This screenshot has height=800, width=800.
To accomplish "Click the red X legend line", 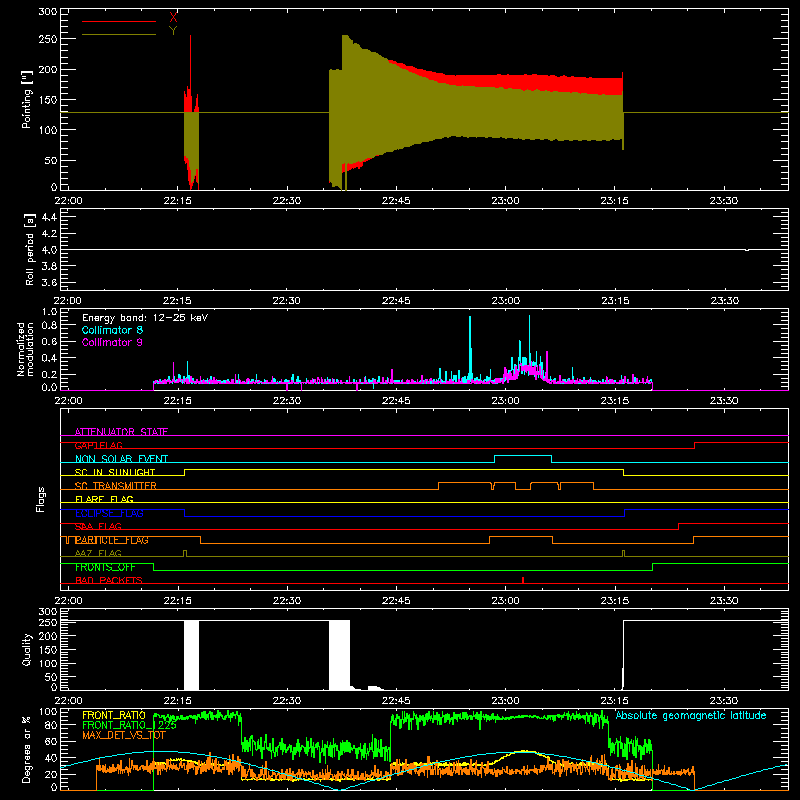I will pyautogui.click(x=119, y=21).
